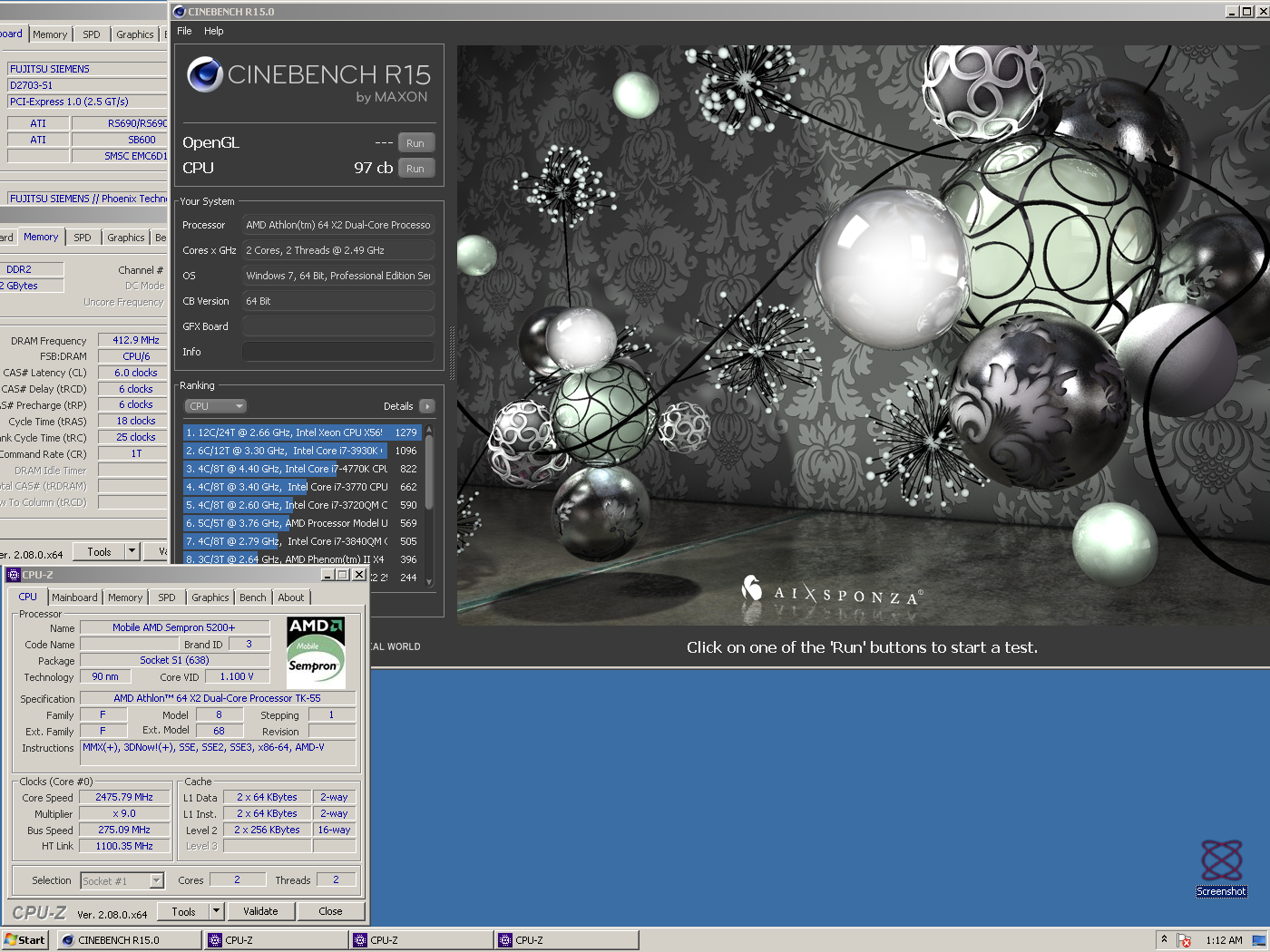The image size is (1270, 952).
Task: Click the security alert tray icon
Action: pos(1184,940)
